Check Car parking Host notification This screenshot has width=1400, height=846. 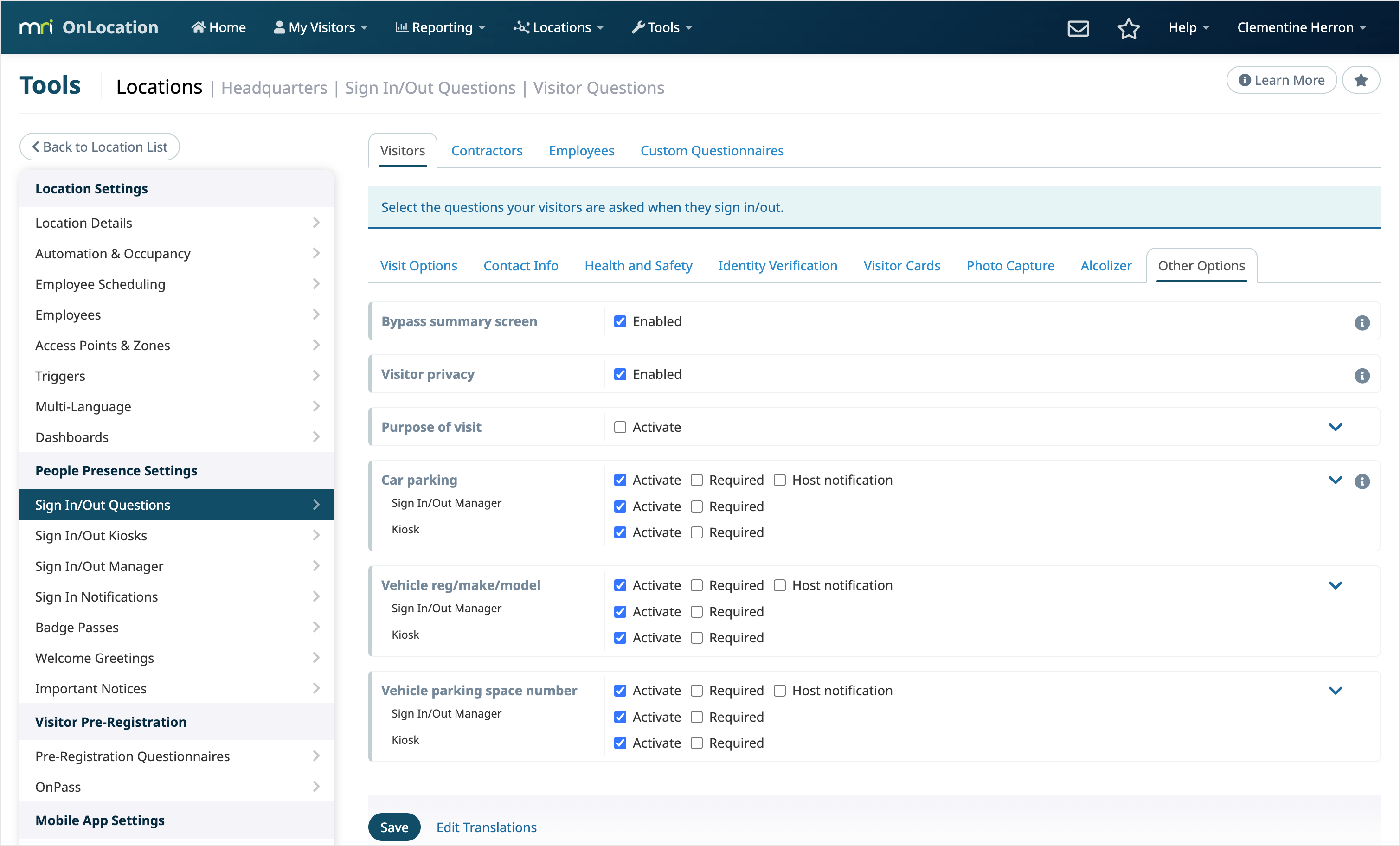tap(779, 480)
